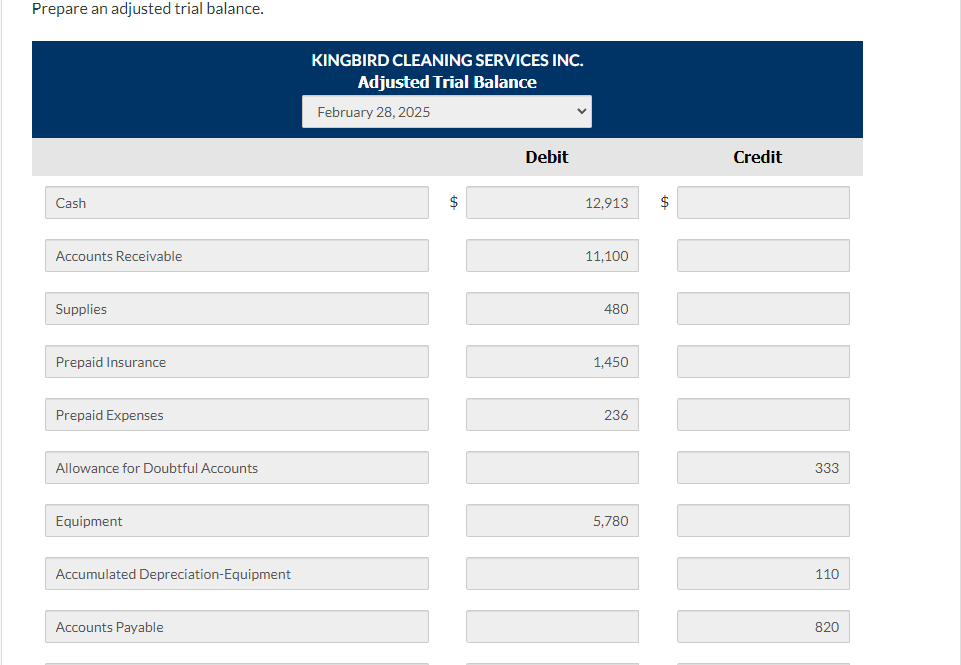Click the Credit column header
961x665 pixels.
(757, 157)
